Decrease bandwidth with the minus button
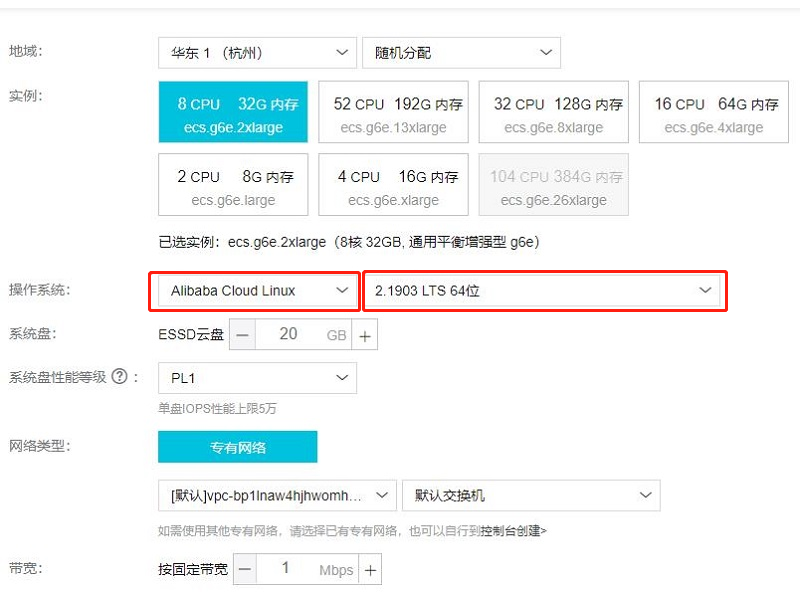The height and width of the screenshot is (593, 800). pos(245,569)
